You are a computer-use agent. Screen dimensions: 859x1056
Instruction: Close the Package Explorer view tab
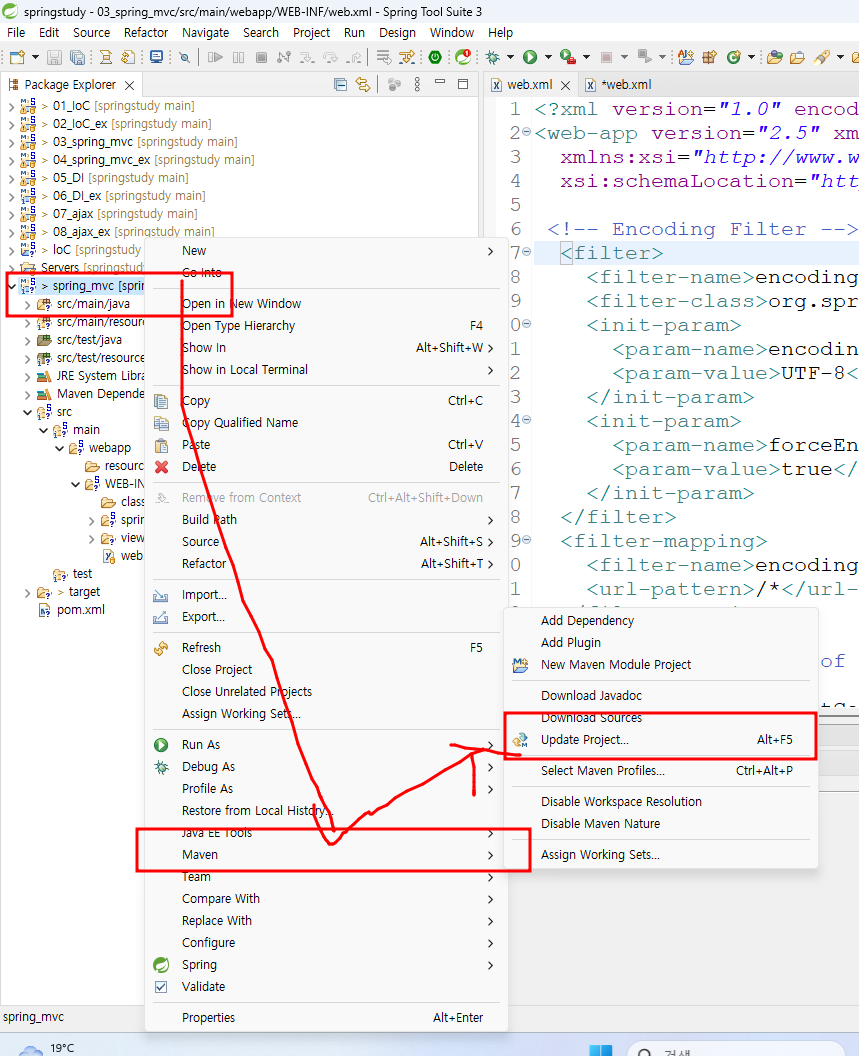[x=129, y=86]
